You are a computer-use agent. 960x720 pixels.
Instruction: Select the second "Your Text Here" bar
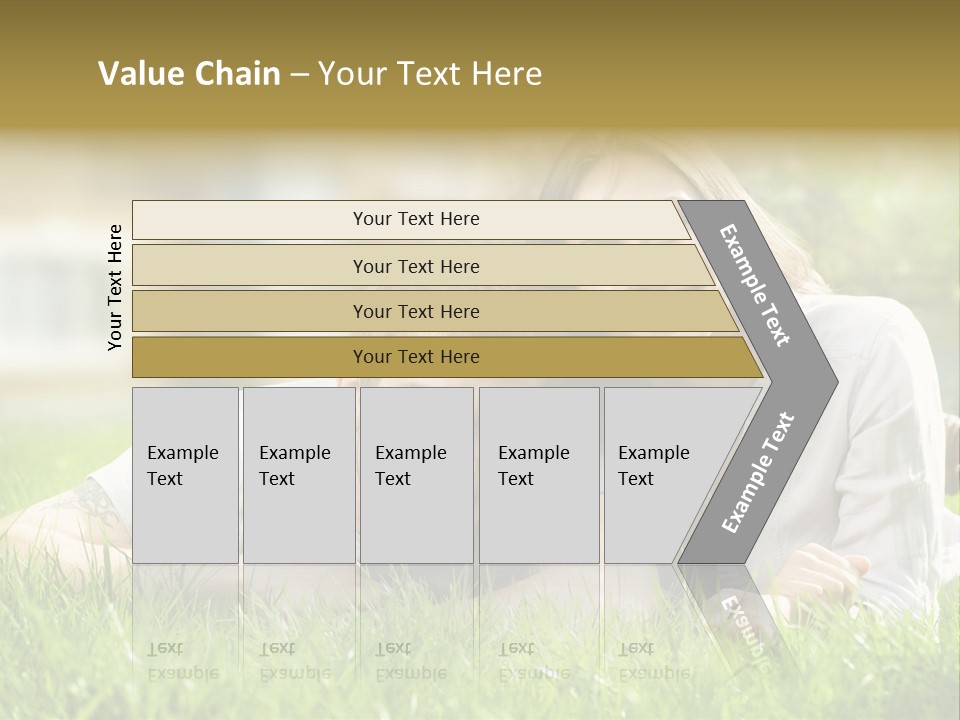(415, 266)
